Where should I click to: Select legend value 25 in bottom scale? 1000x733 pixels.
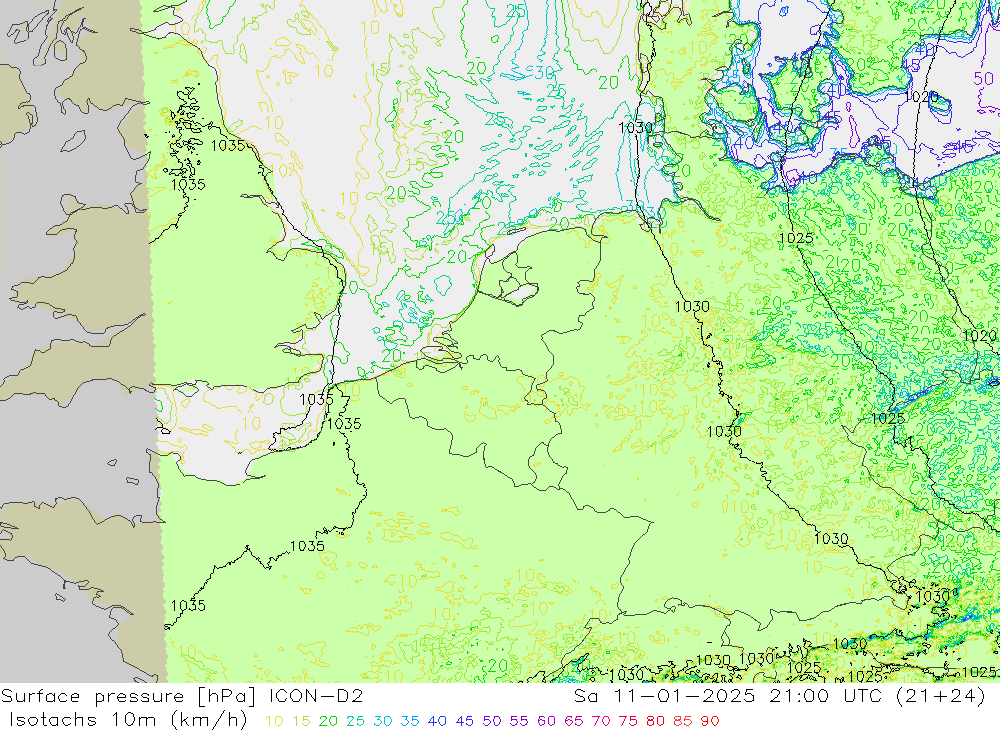(x=355, y=721)
